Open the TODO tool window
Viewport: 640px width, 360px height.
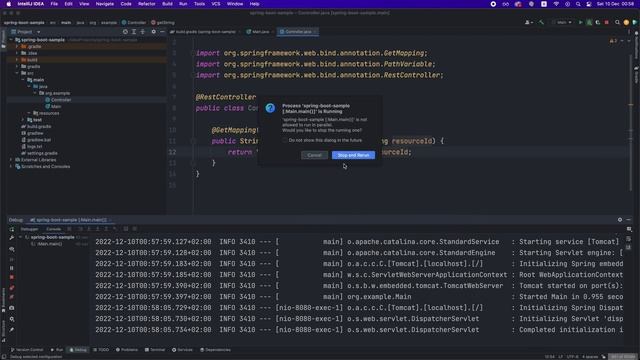[x=101, y=350]
